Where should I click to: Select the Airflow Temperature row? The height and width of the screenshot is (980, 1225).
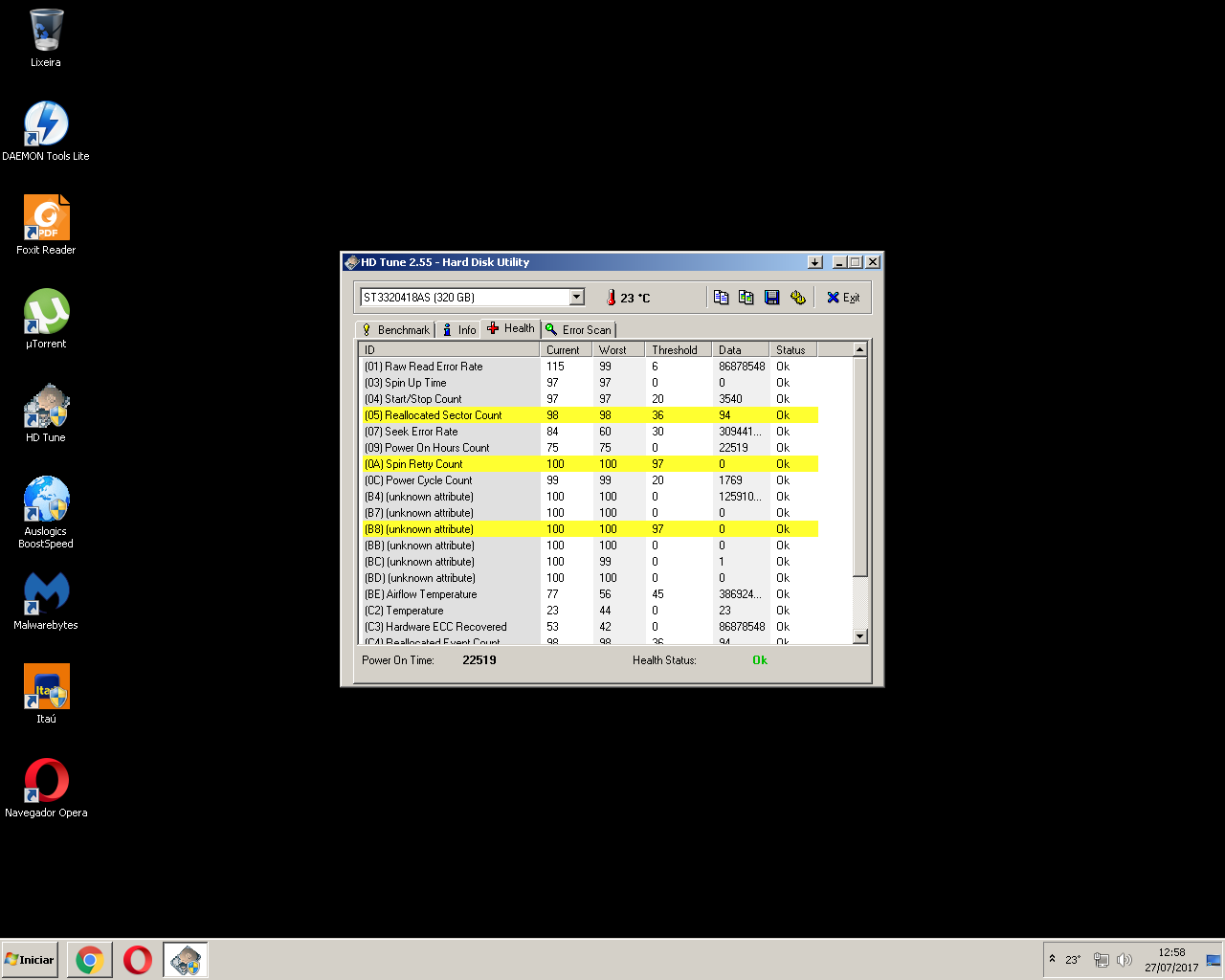[x=589, y=594]
